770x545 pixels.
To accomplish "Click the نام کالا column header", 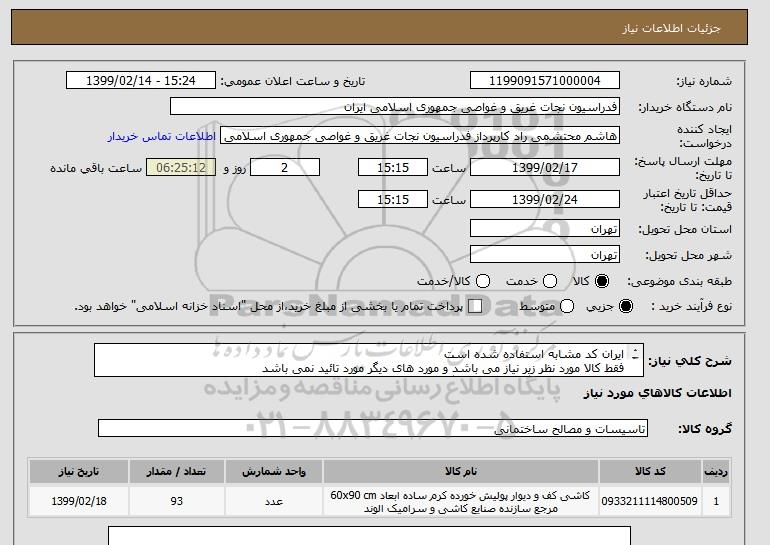I will pos(461,471).
